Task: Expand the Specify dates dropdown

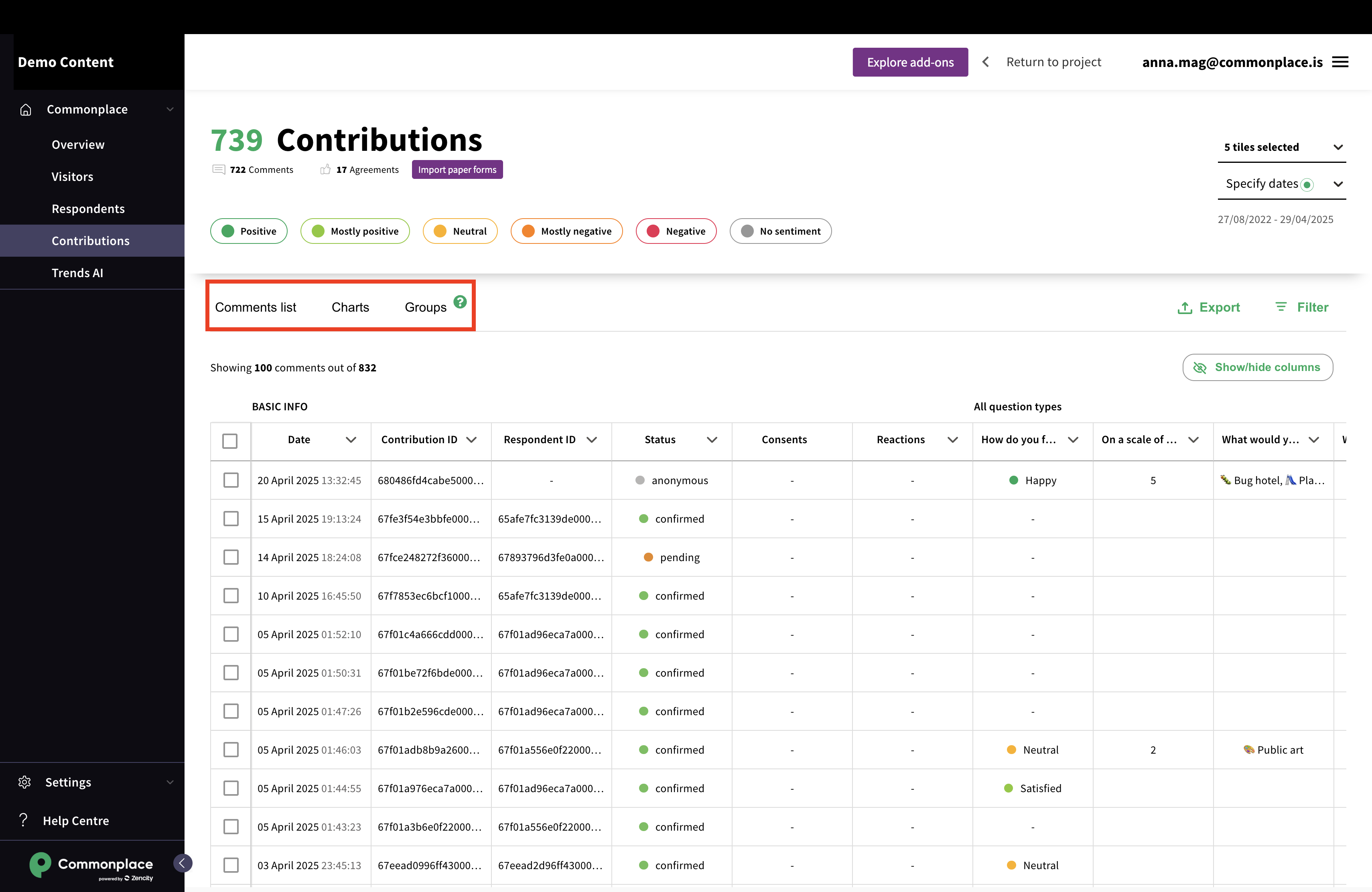Action: click(x=1281, y=184)
